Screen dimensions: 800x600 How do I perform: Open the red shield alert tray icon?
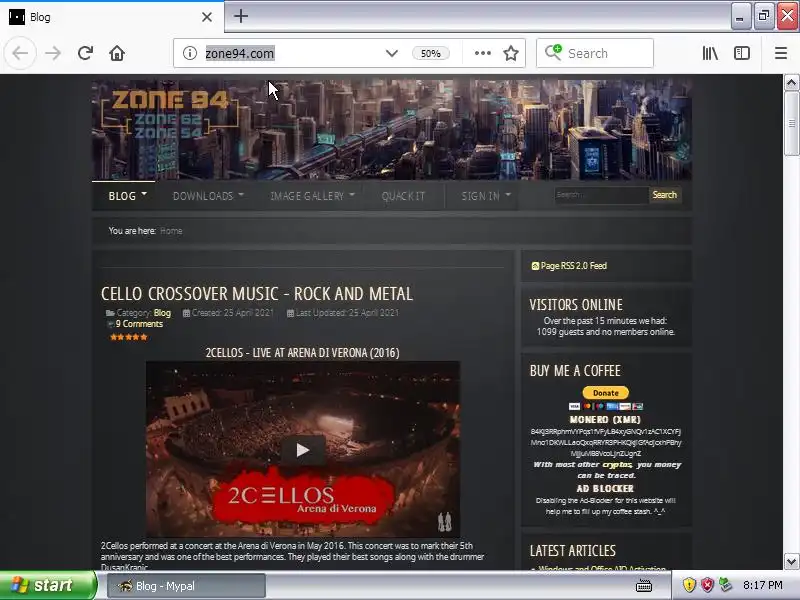tap(707, 585)
